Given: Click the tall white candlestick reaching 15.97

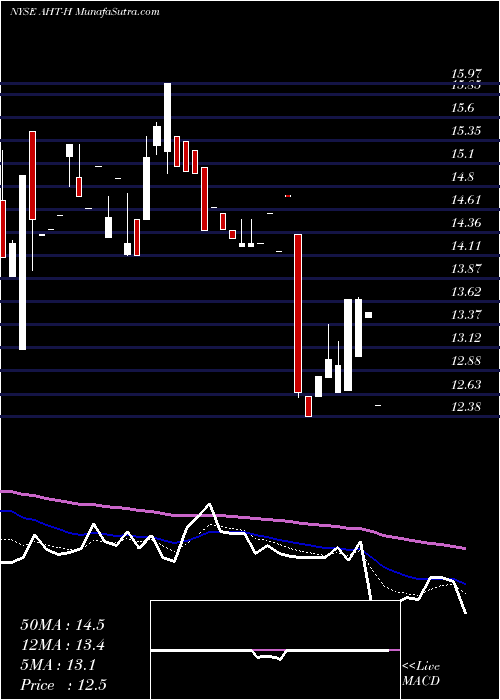Looking at the screenshot, I should (167, 117).
